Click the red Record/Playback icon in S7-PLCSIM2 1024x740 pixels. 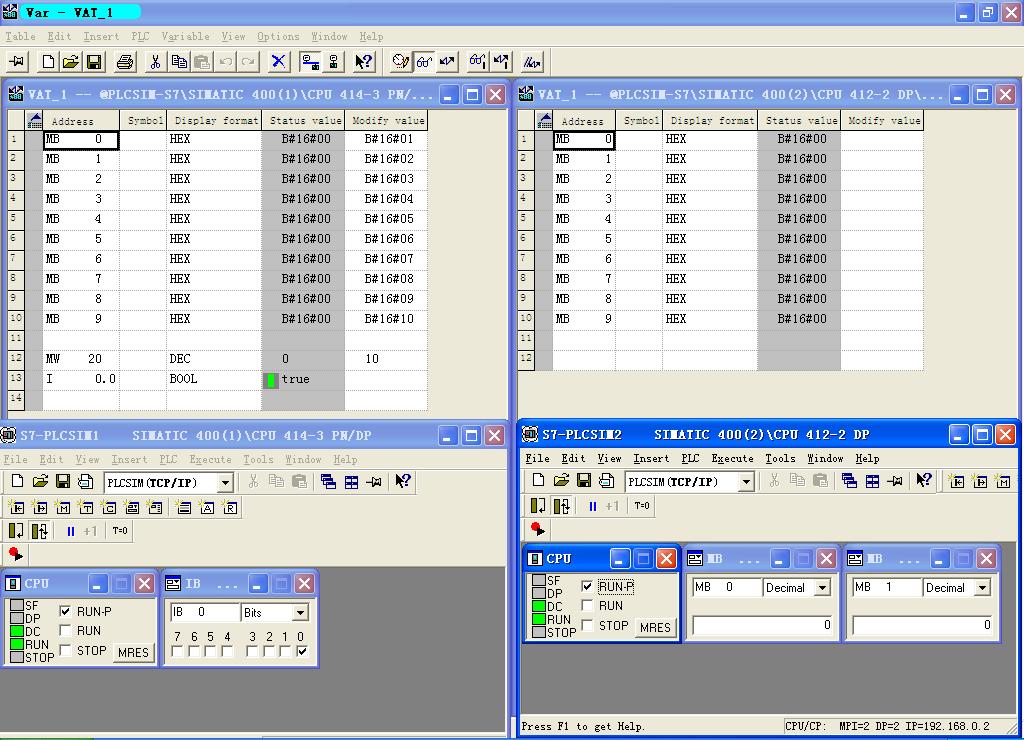click(537, 529)
